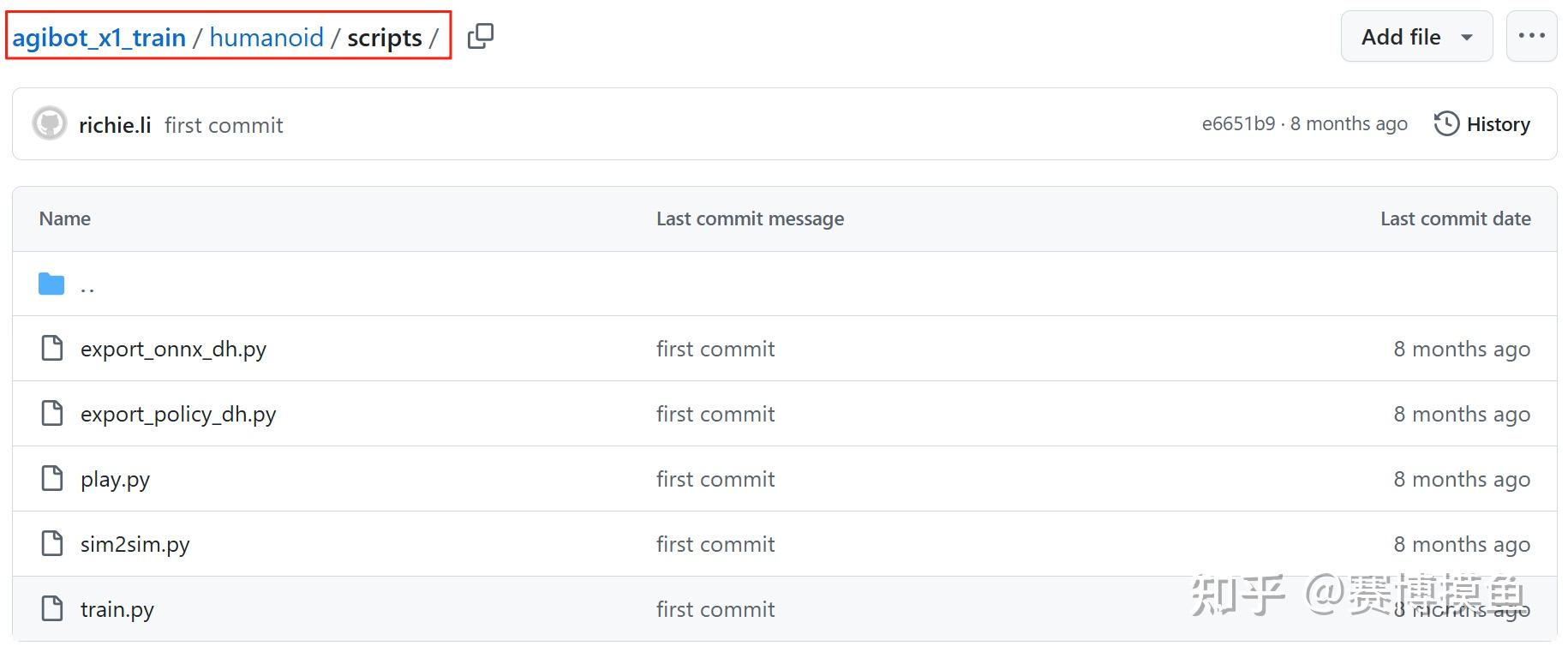Open the agibot_x1_train breadcrumb link

pos(99,38)
